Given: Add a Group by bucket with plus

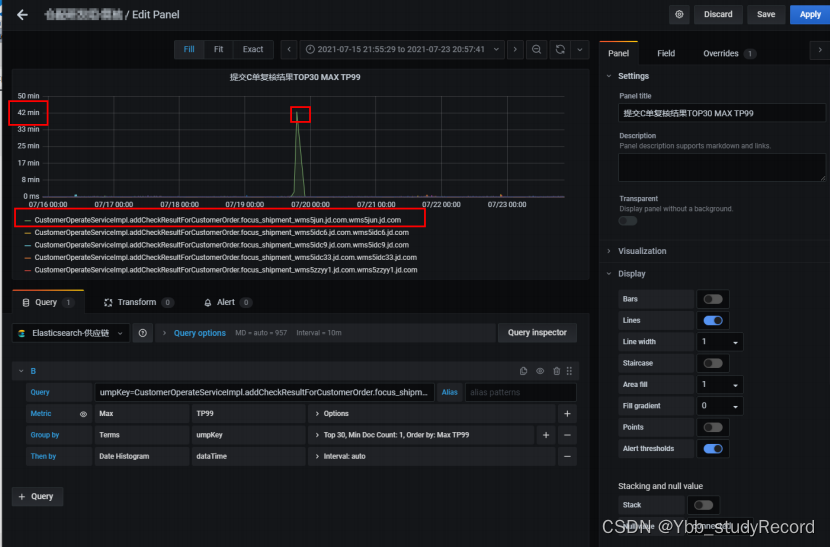Looking at the screenshot, I should pos(546,435).
